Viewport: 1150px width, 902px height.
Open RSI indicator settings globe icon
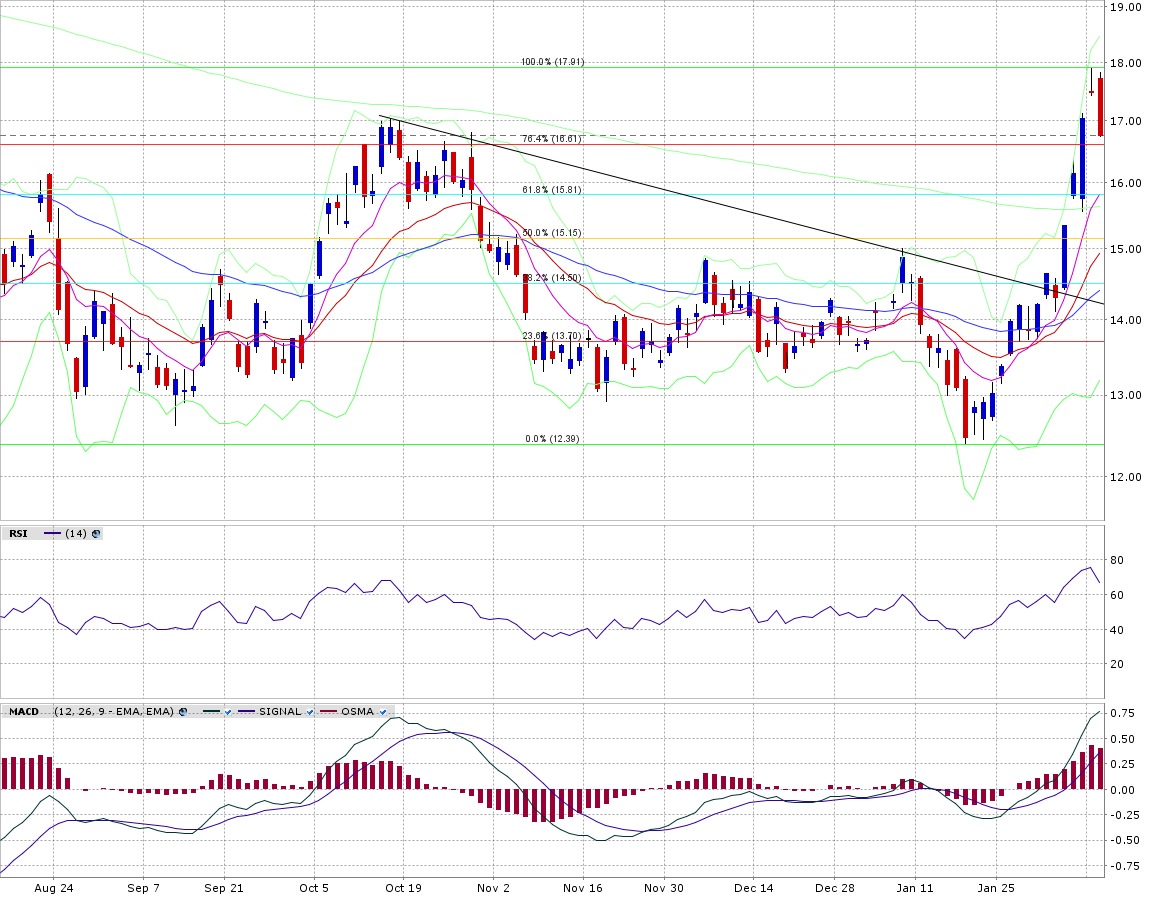96,534
